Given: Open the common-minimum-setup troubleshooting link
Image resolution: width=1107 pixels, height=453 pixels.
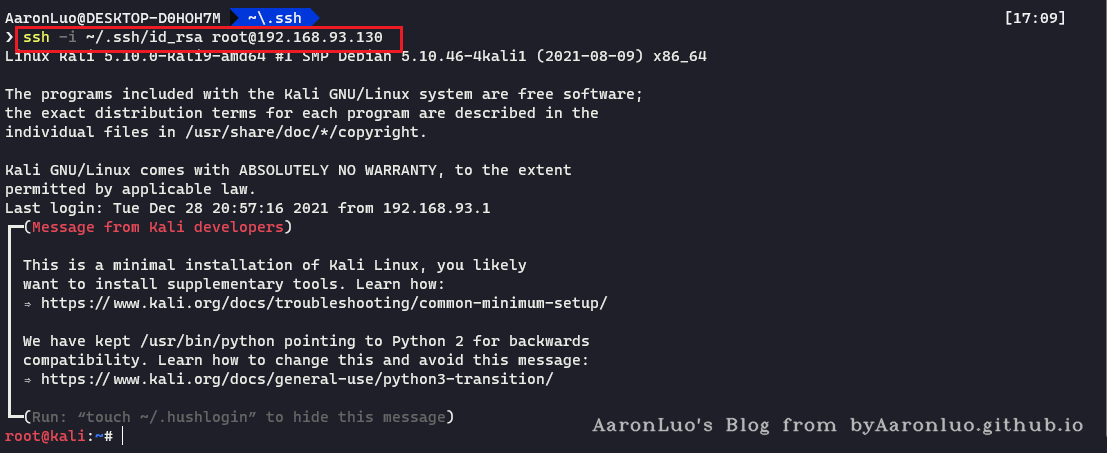Looking at the screenshot, I should pyautogui.click(x=324, y=303).
